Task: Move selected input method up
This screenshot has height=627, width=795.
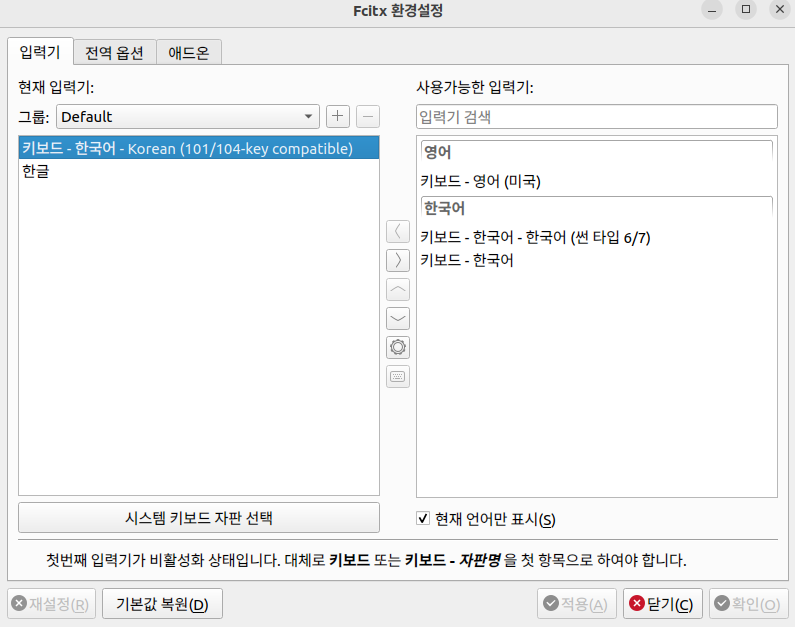Action: 398,289
